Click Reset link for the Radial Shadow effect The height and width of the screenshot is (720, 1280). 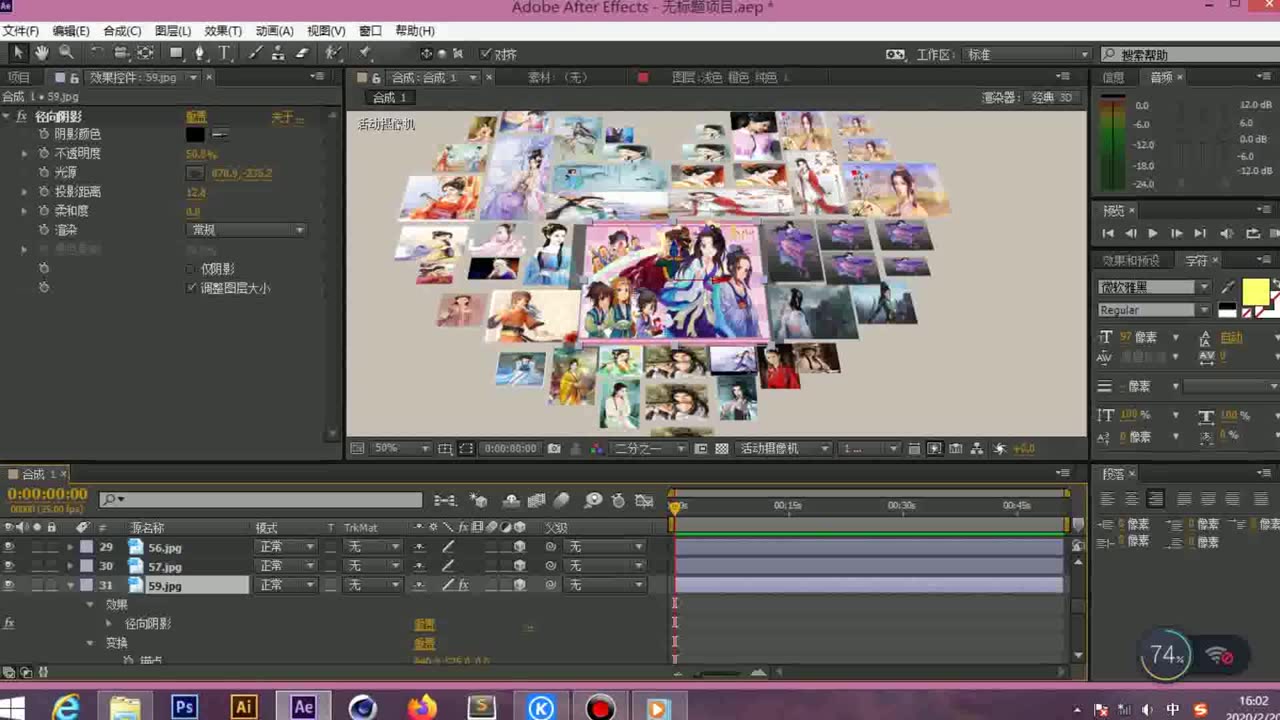196,117
